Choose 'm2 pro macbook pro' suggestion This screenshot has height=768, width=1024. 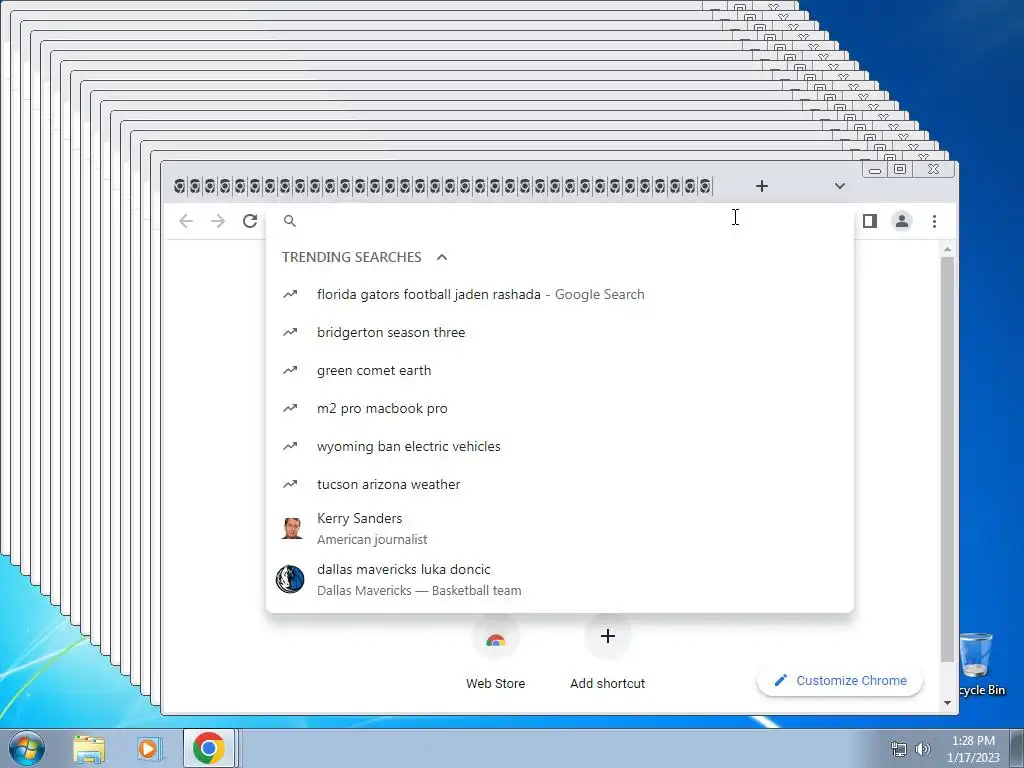tap(560, 408)
